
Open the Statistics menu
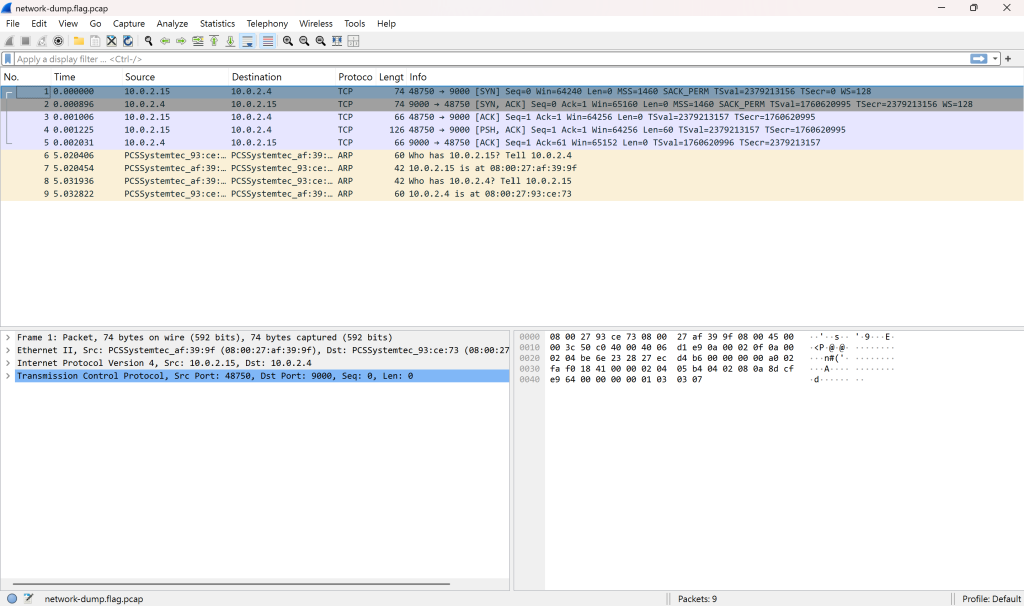(217, 24)
